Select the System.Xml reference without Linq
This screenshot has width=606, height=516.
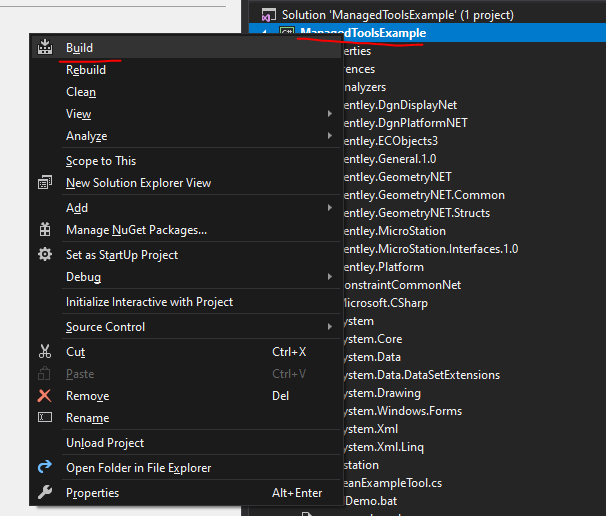coord(371,429)
